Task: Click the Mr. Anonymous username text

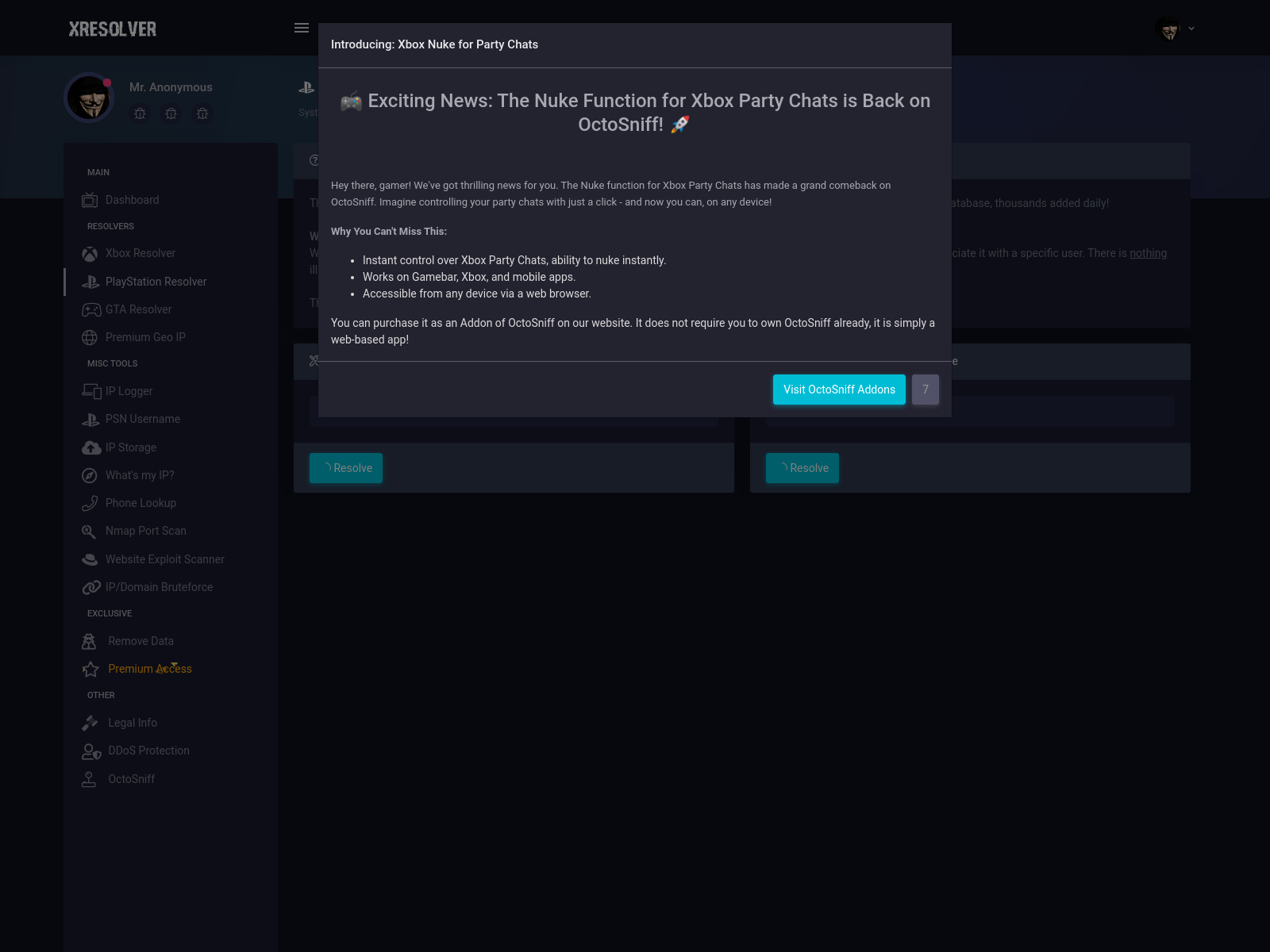Action: 171,87
